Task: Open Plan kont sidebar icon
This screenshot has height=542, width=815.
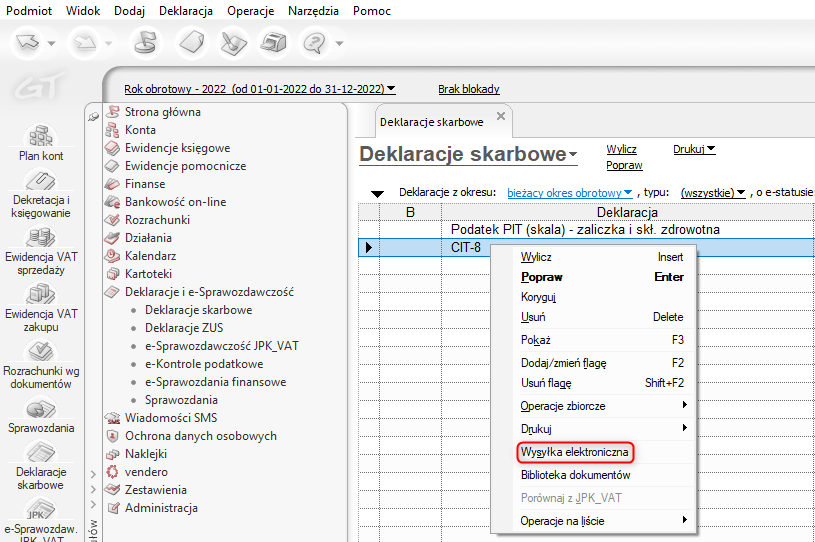Action: 40,138
